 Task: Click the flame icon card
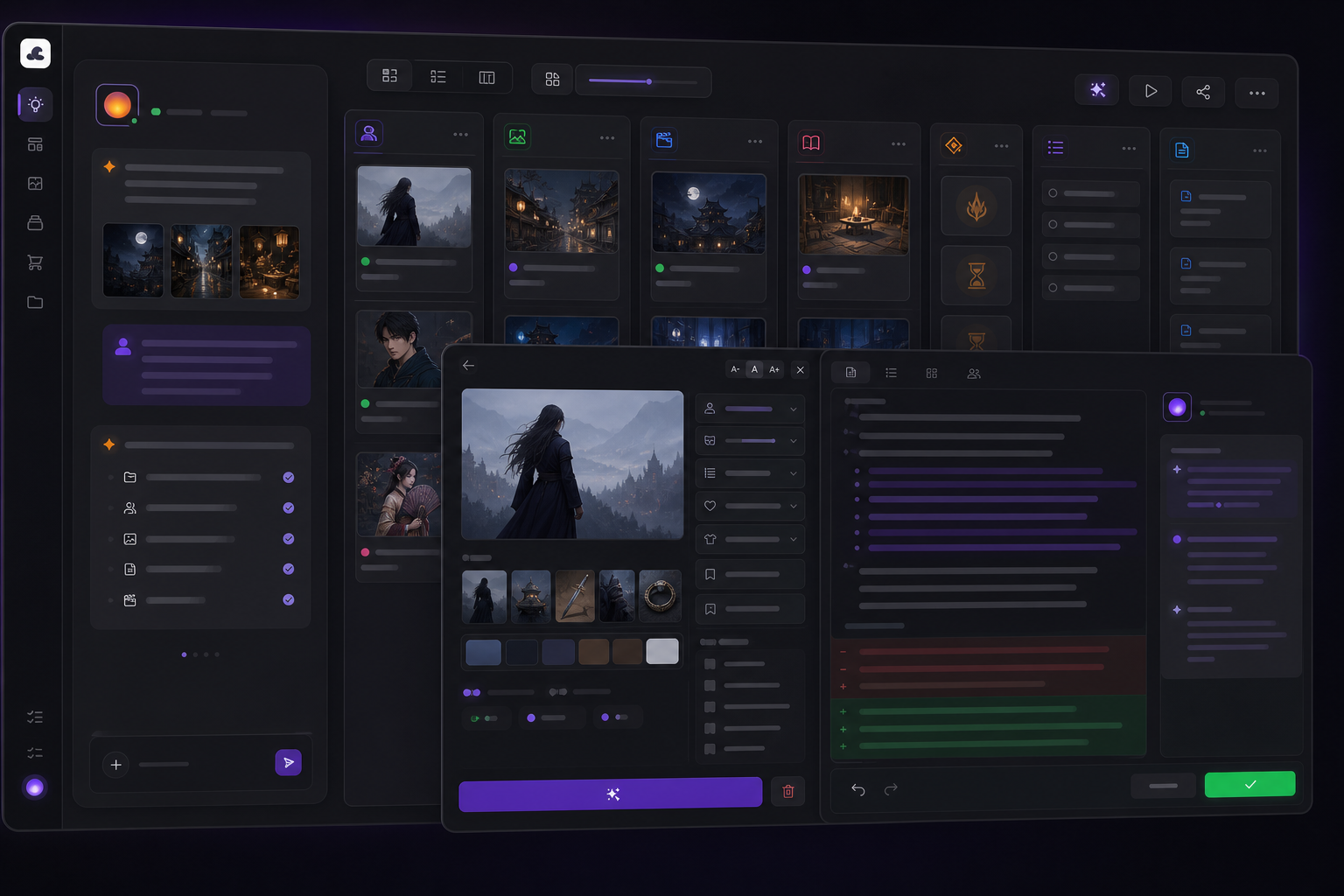tap(976, 206)
